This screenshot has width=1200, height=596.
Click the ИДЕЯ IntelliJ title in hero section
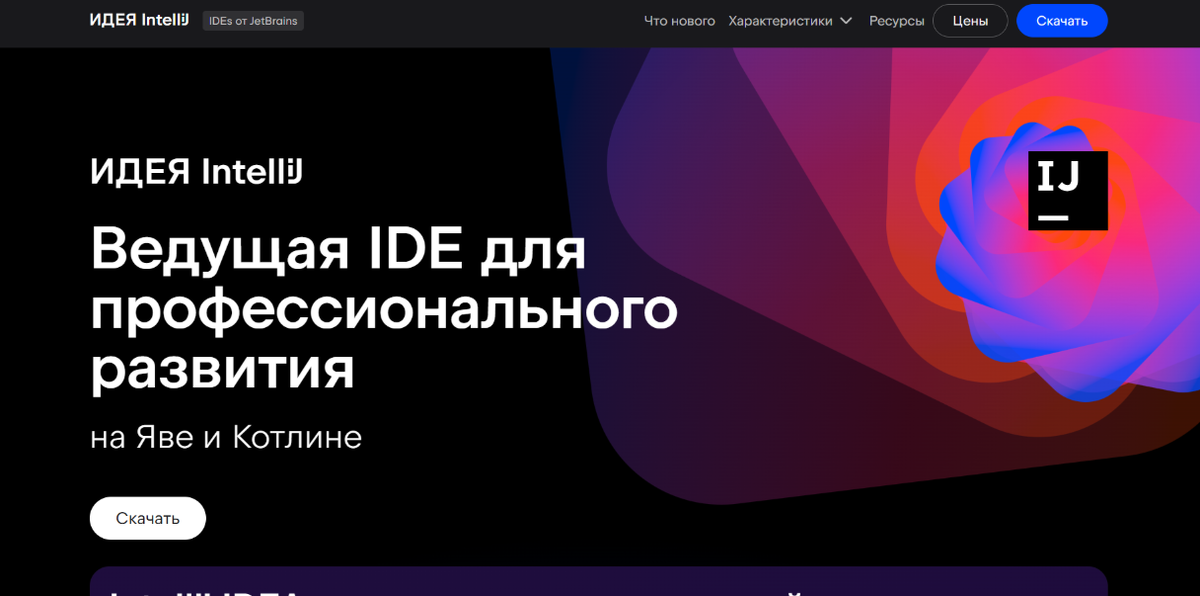tap(196, 172)
